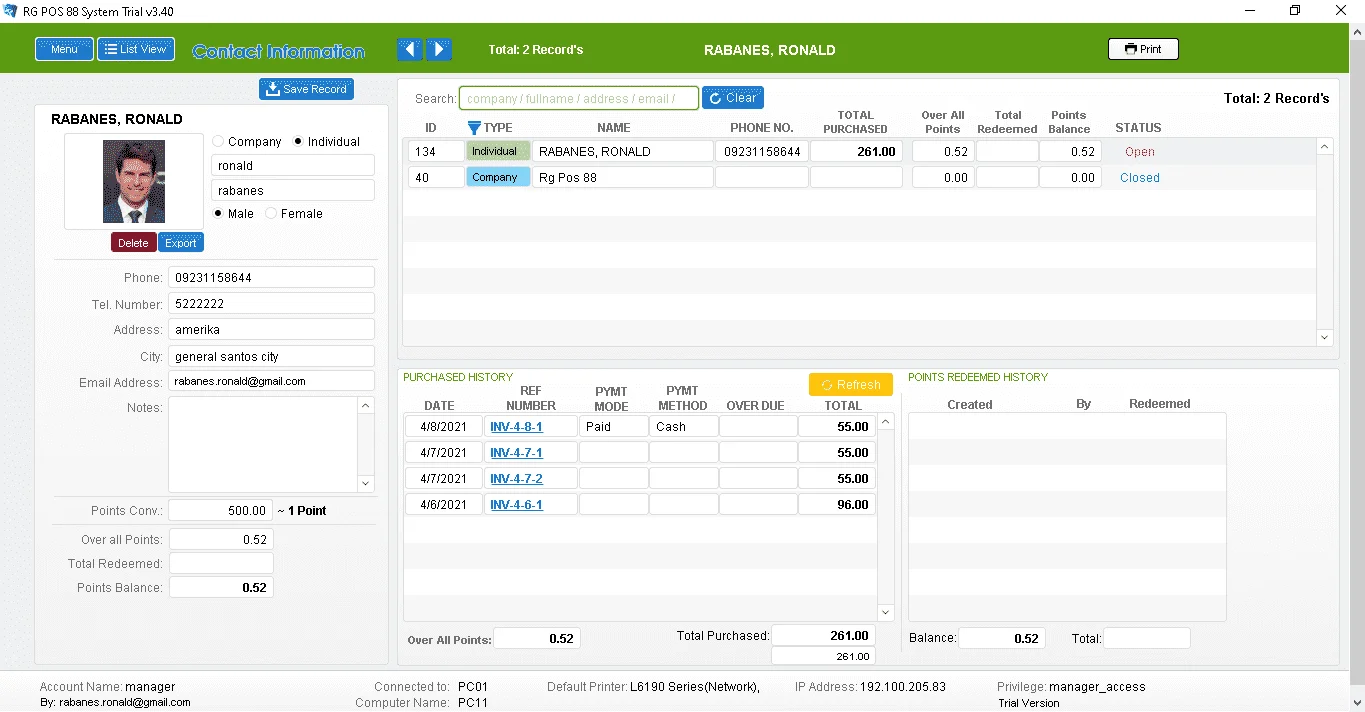This screenshot has width=1365, height=712.
Task: Open invoice INV-4-7-1
Action: [x=516, y=453]
